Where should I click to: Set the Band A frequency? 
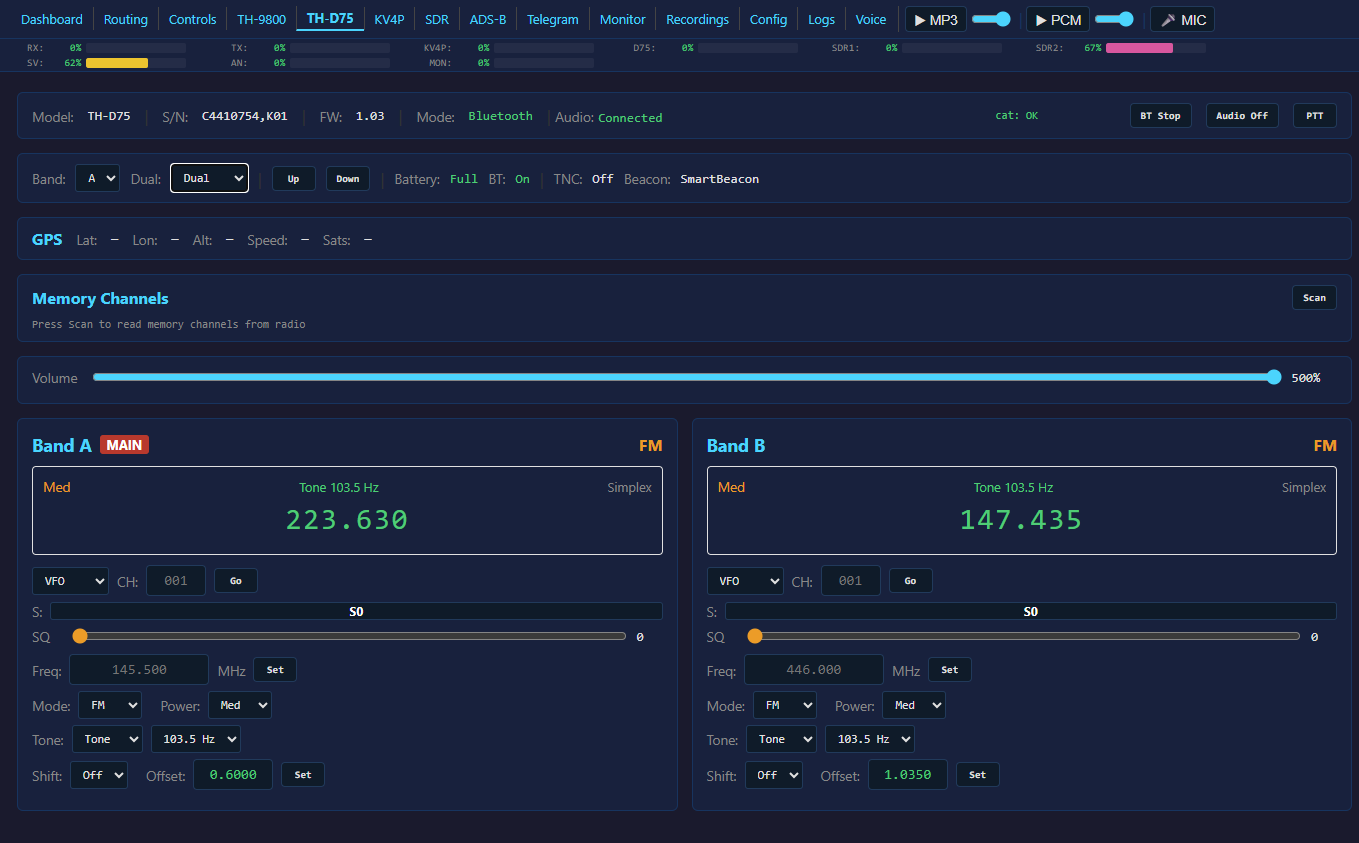coord(275,670)
